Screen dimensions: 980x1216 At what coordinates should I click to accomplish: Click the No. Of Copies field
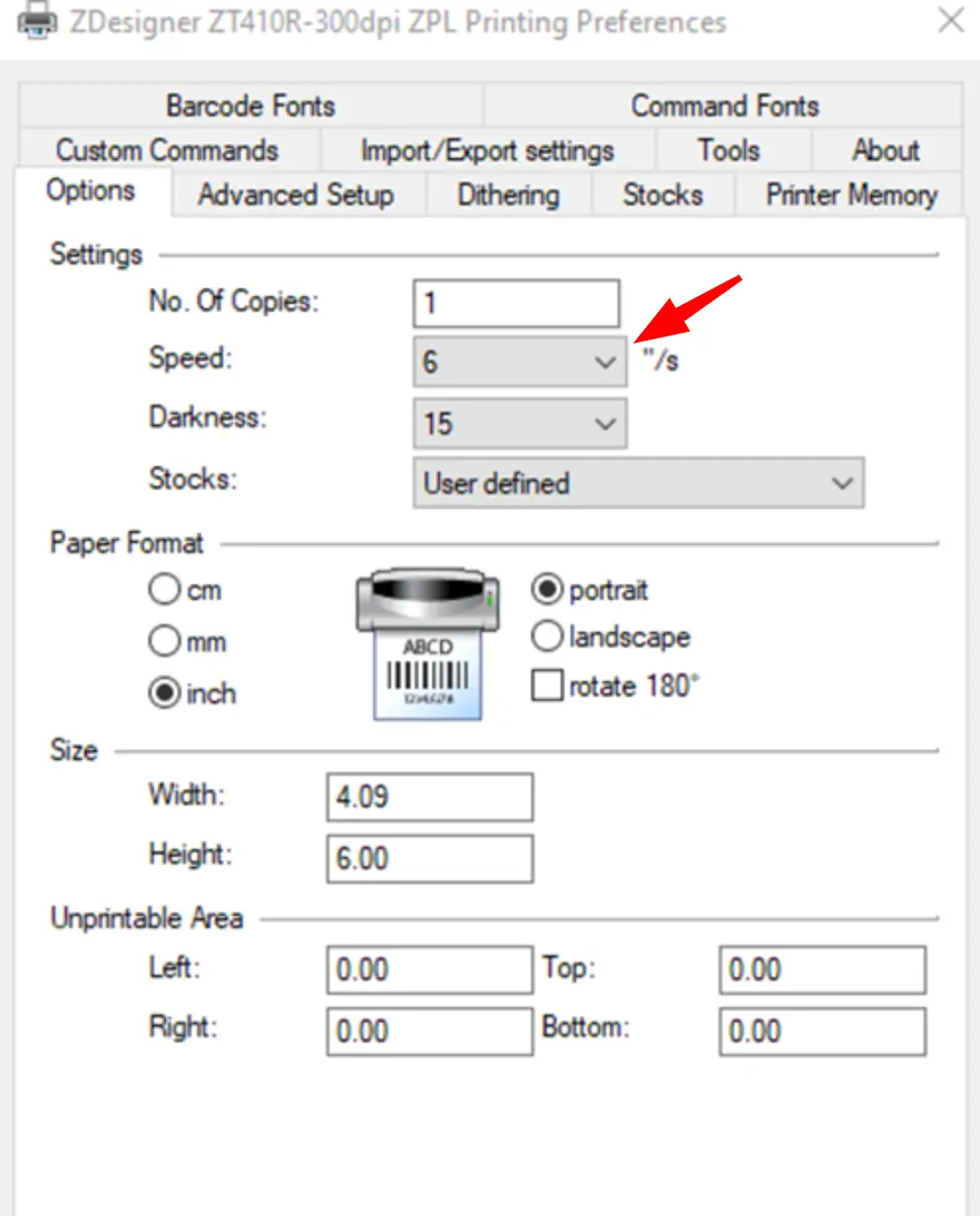click(516, 303)
